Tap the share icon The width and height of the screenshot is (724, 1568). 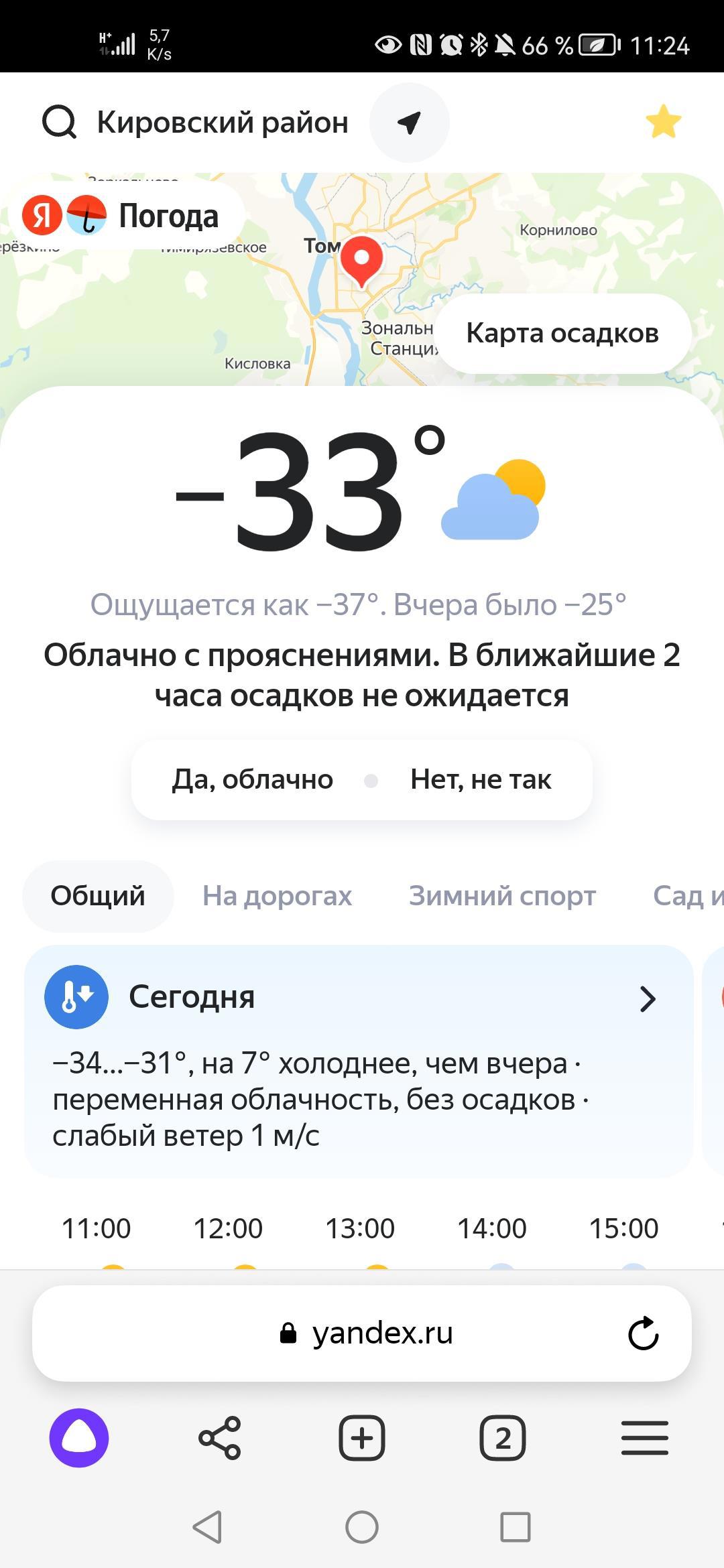[220, 1438]
